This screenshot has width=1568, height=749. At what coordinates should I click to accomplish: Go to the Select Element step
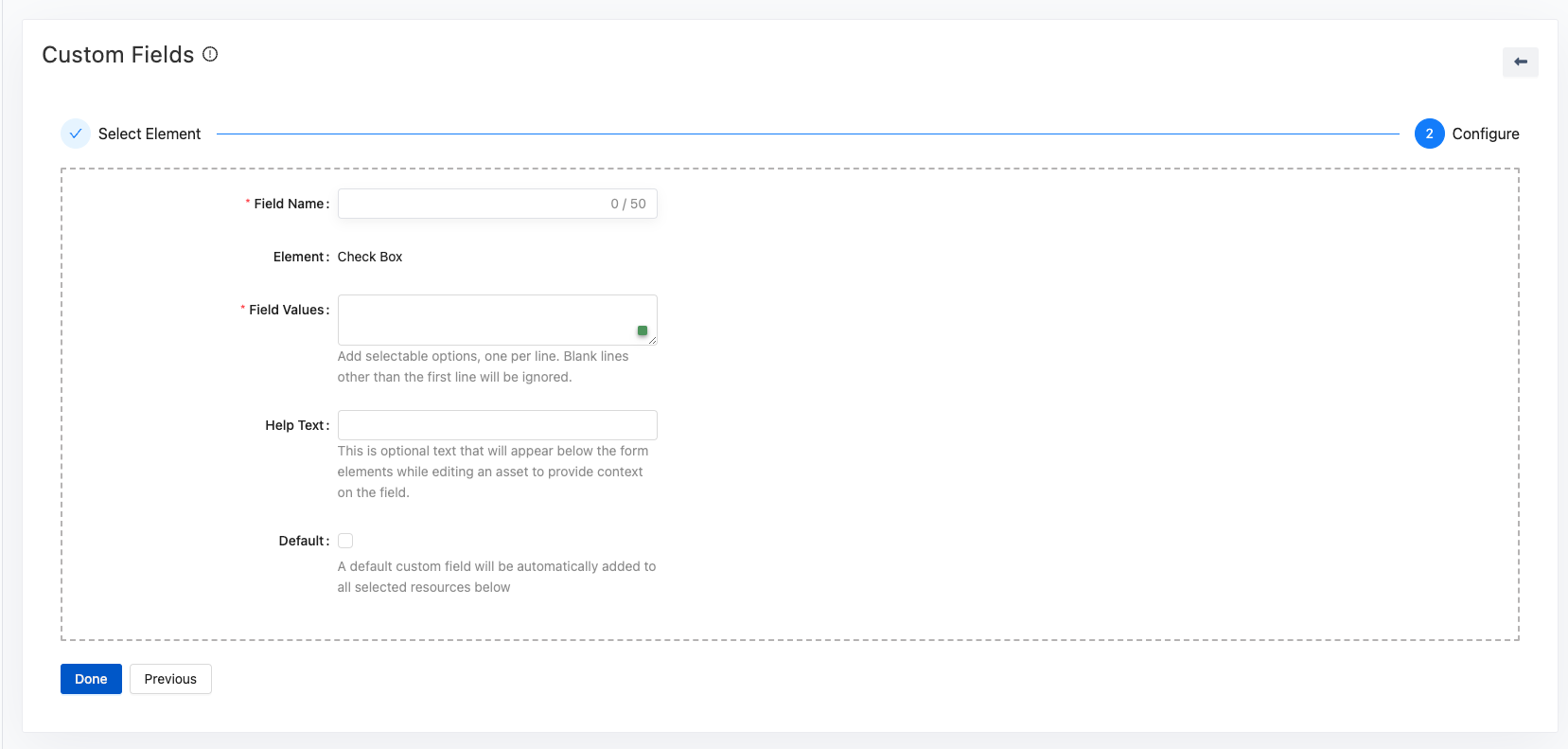click(x=150, y=134)
